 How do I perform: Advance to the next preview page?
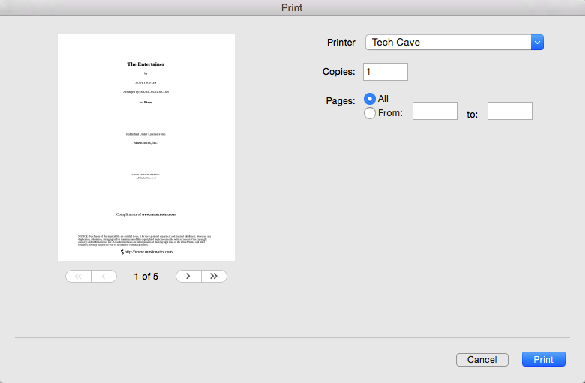coord(188,276)
